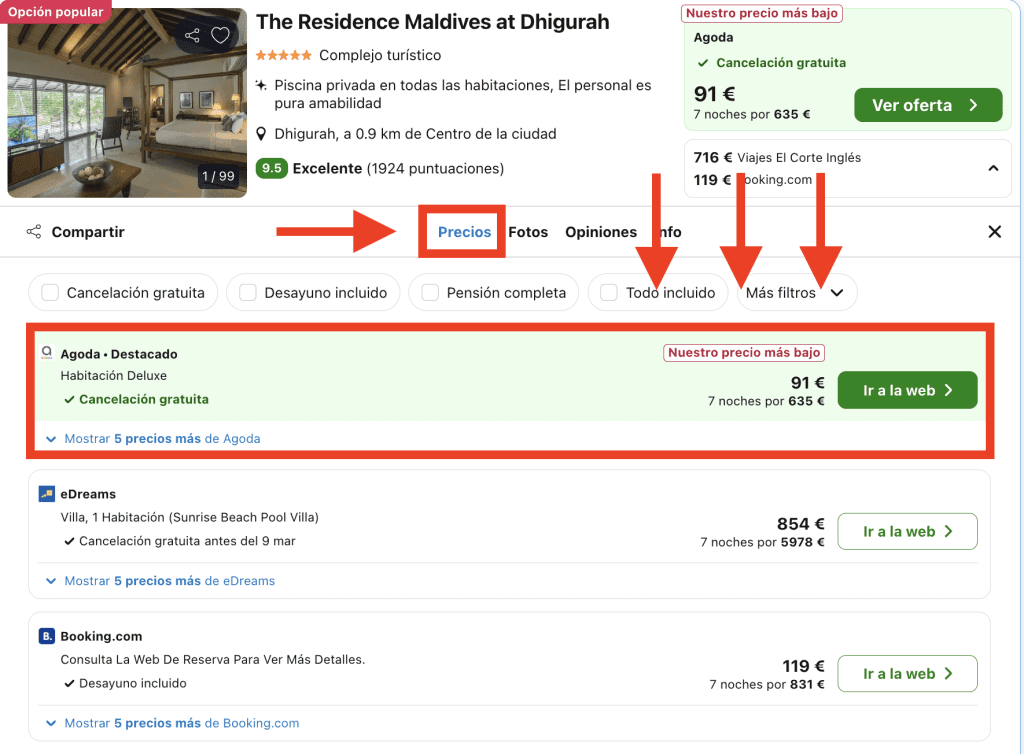Screen dimensions: 1024x754
Task: Close the details panel with X
Action: click(x=994, y=232)
